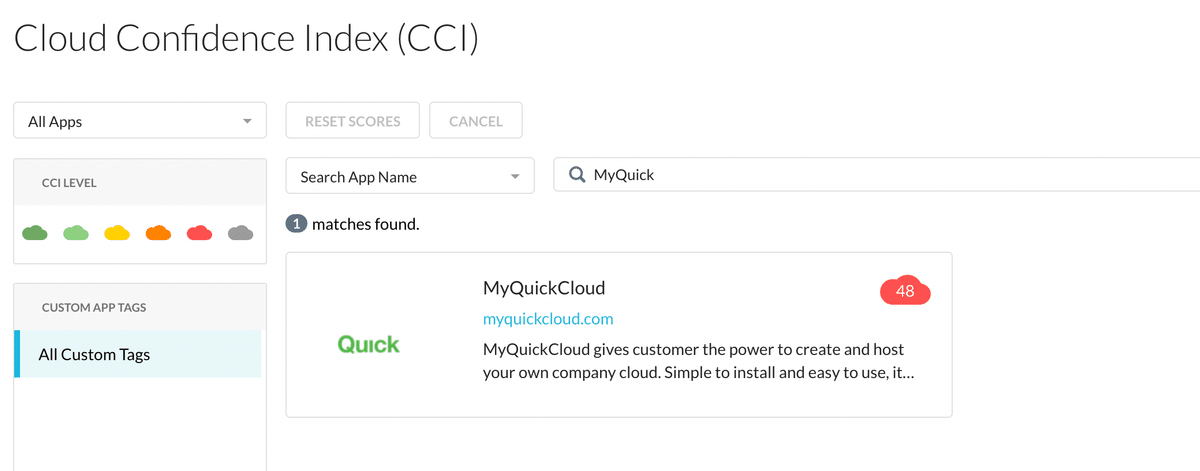Open the myquickcloud.com link

[x=548, y=319]
